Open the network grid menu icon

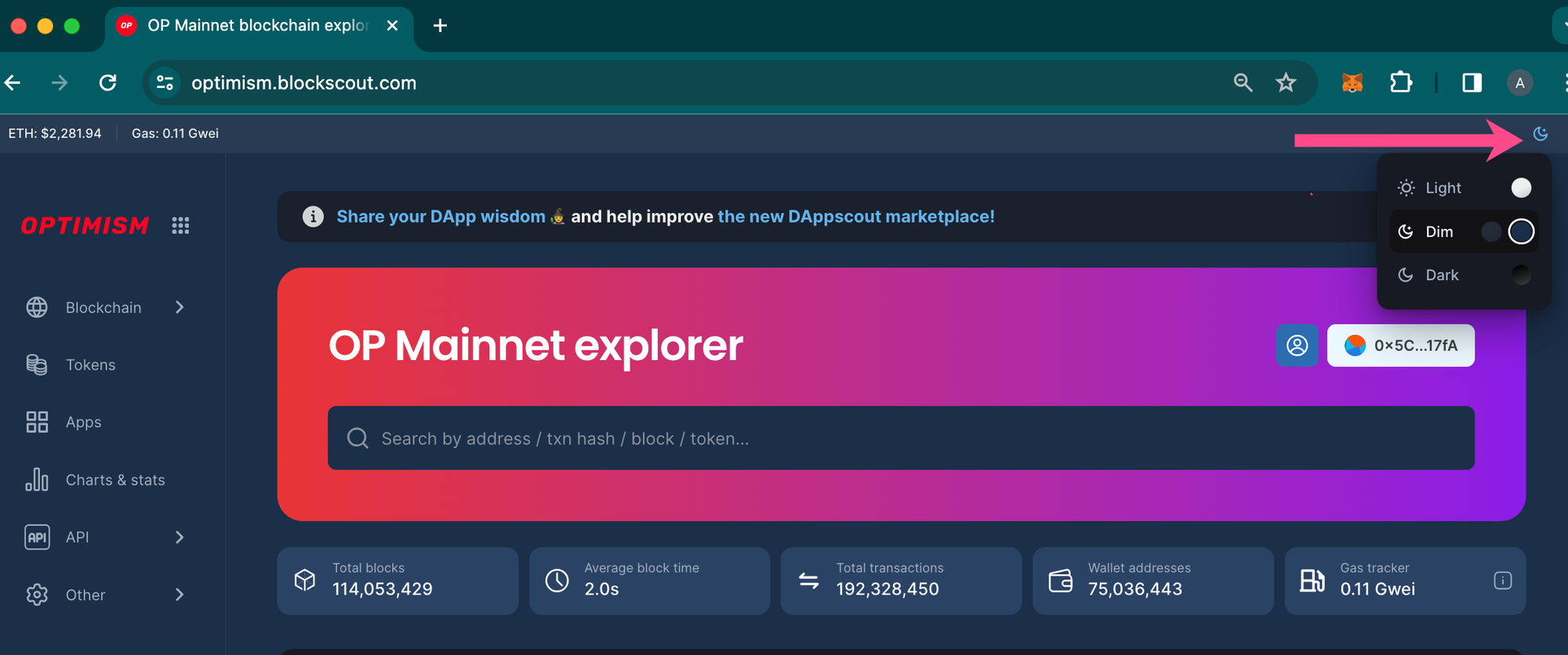point(180,226)
